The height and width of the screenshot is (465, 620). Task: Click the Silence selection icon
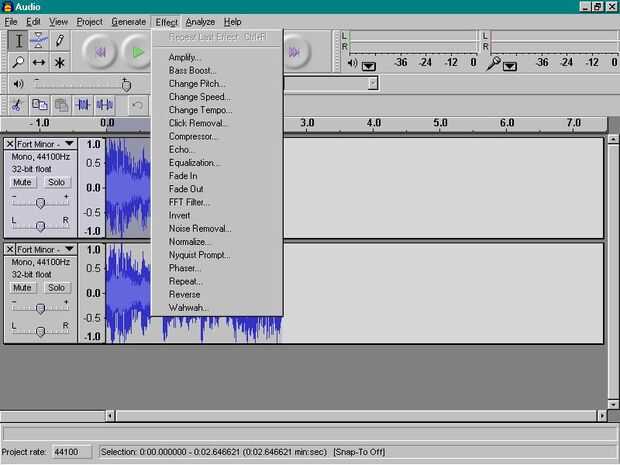(104, 105)
